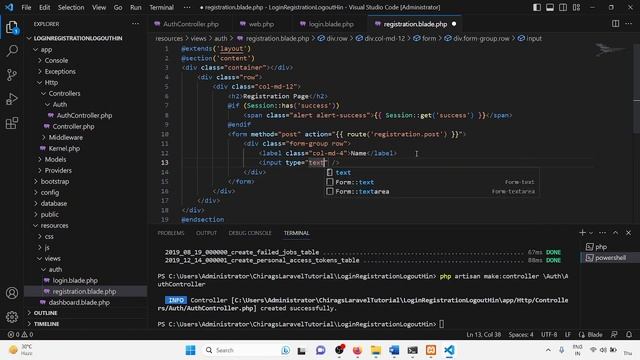
Task: Open the new terminal launch profile dropdown
Action: (591, 233)
